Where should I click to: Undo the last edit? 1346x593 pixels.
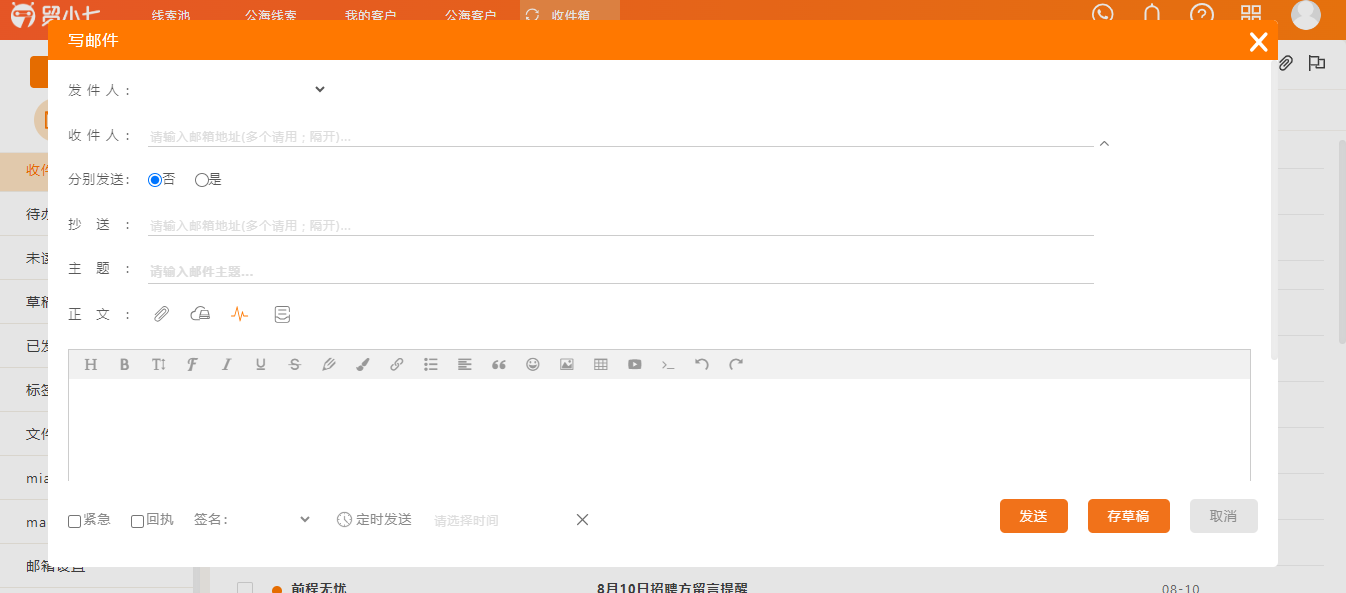702,365
